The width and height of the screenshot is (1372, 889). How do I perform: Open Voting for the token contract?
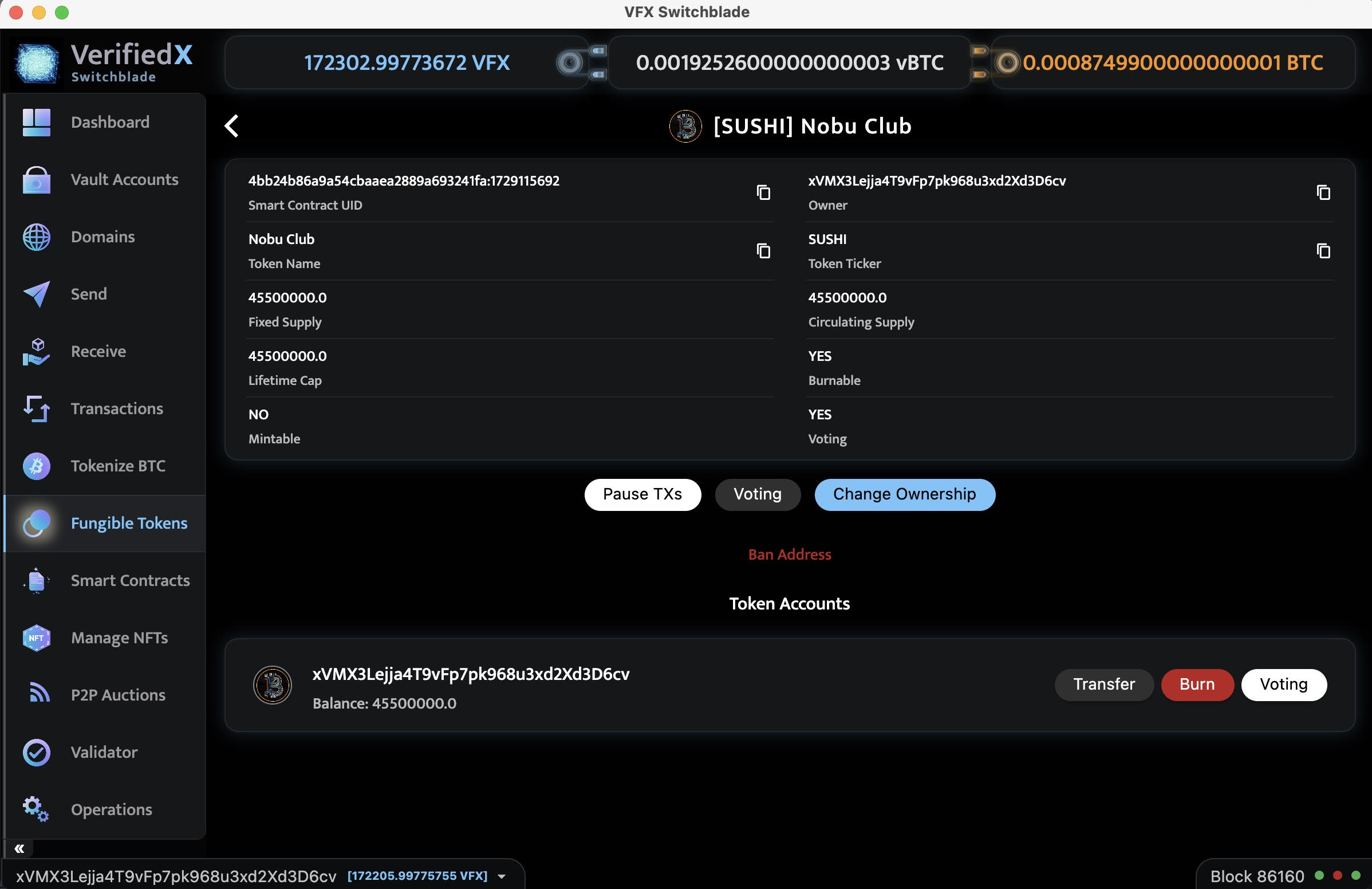click(x=758, y=495)
